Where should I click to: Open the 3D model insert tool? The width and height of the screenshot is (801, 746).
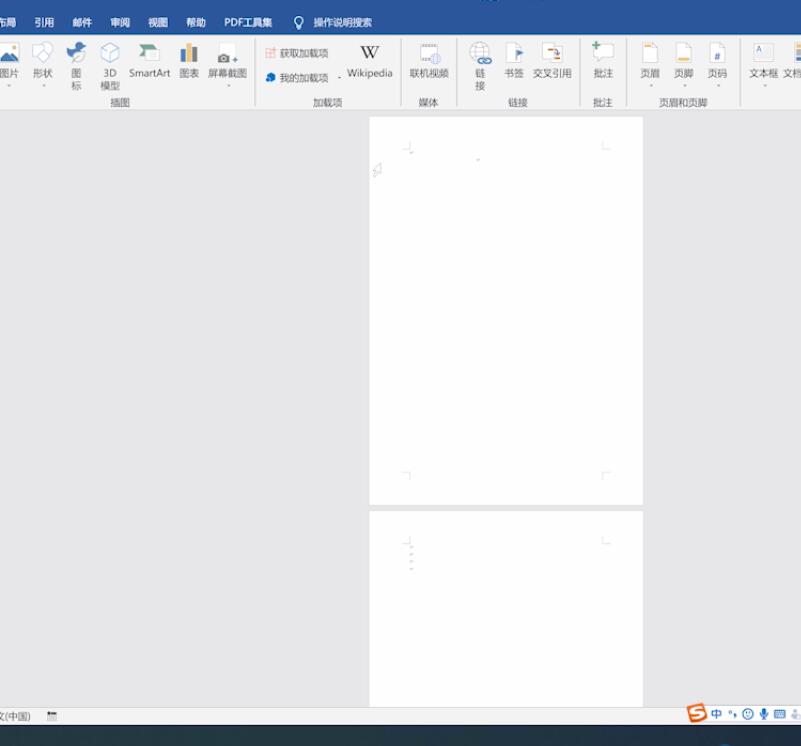[x=110, y=66]
